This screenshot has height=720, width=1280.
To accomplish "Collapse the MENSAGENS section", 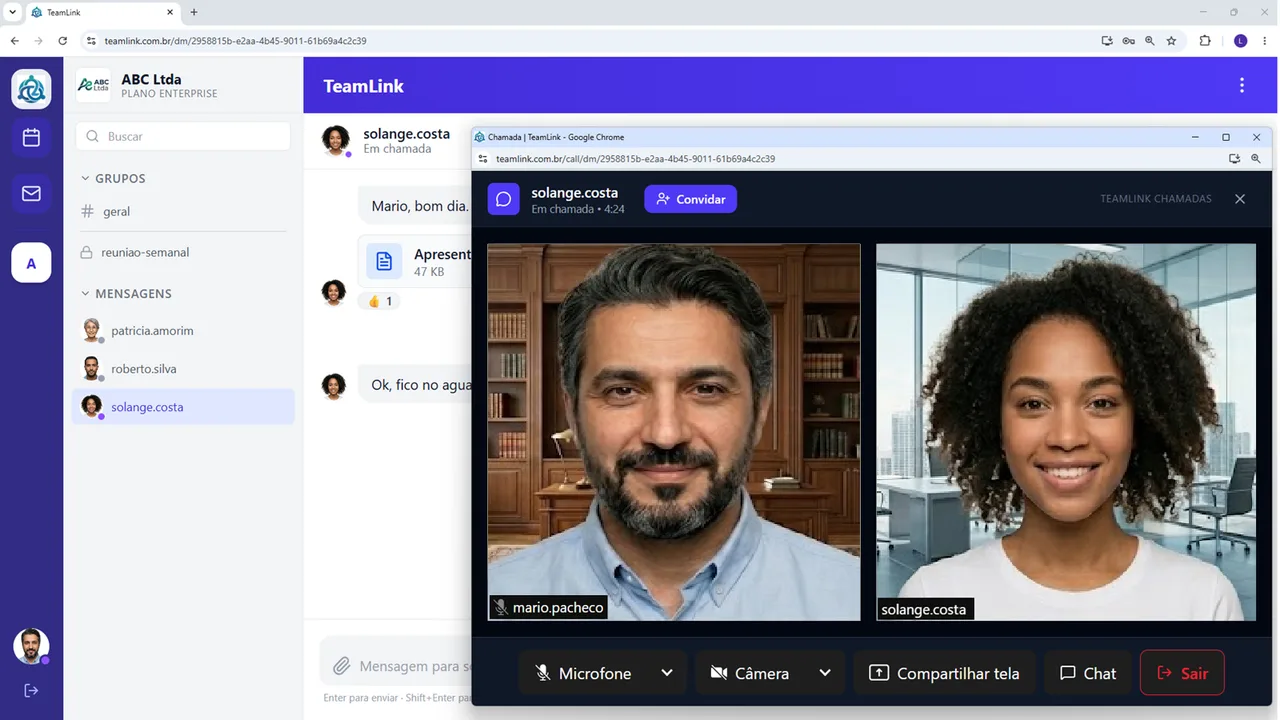I will point(126,293).
